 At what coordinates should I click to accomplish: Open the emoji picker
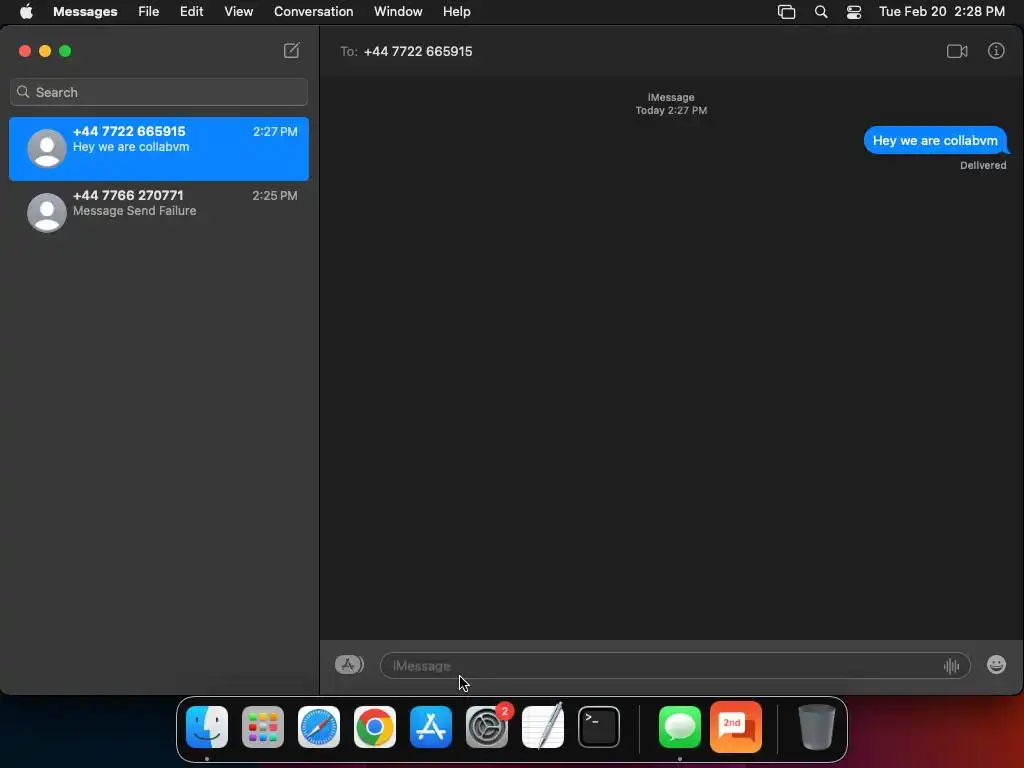coord(996,665)
